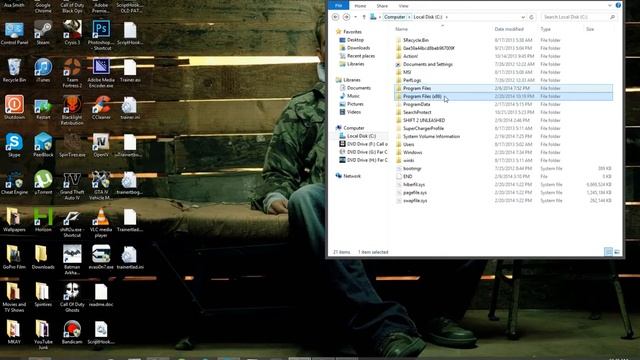Screen dimensions: 640x360
Task: Open the Control Panel desktop icon
Action: (x=14, y=33)
